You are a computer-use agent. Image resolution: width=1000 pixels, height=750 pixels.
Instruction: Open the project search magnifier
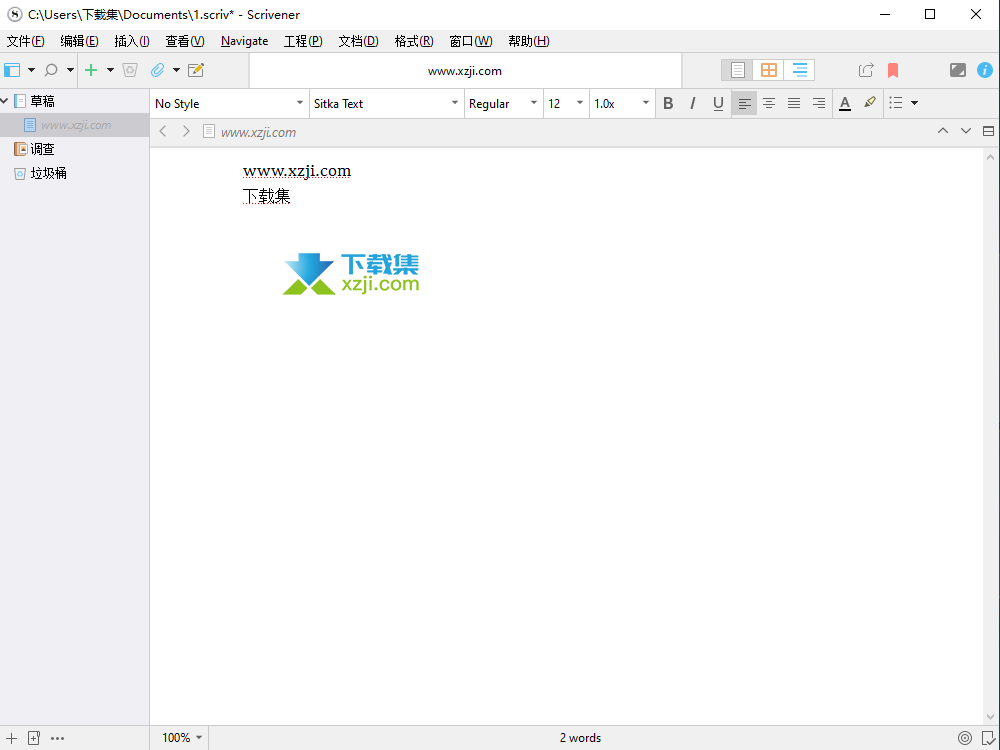[x=51, y=70]
